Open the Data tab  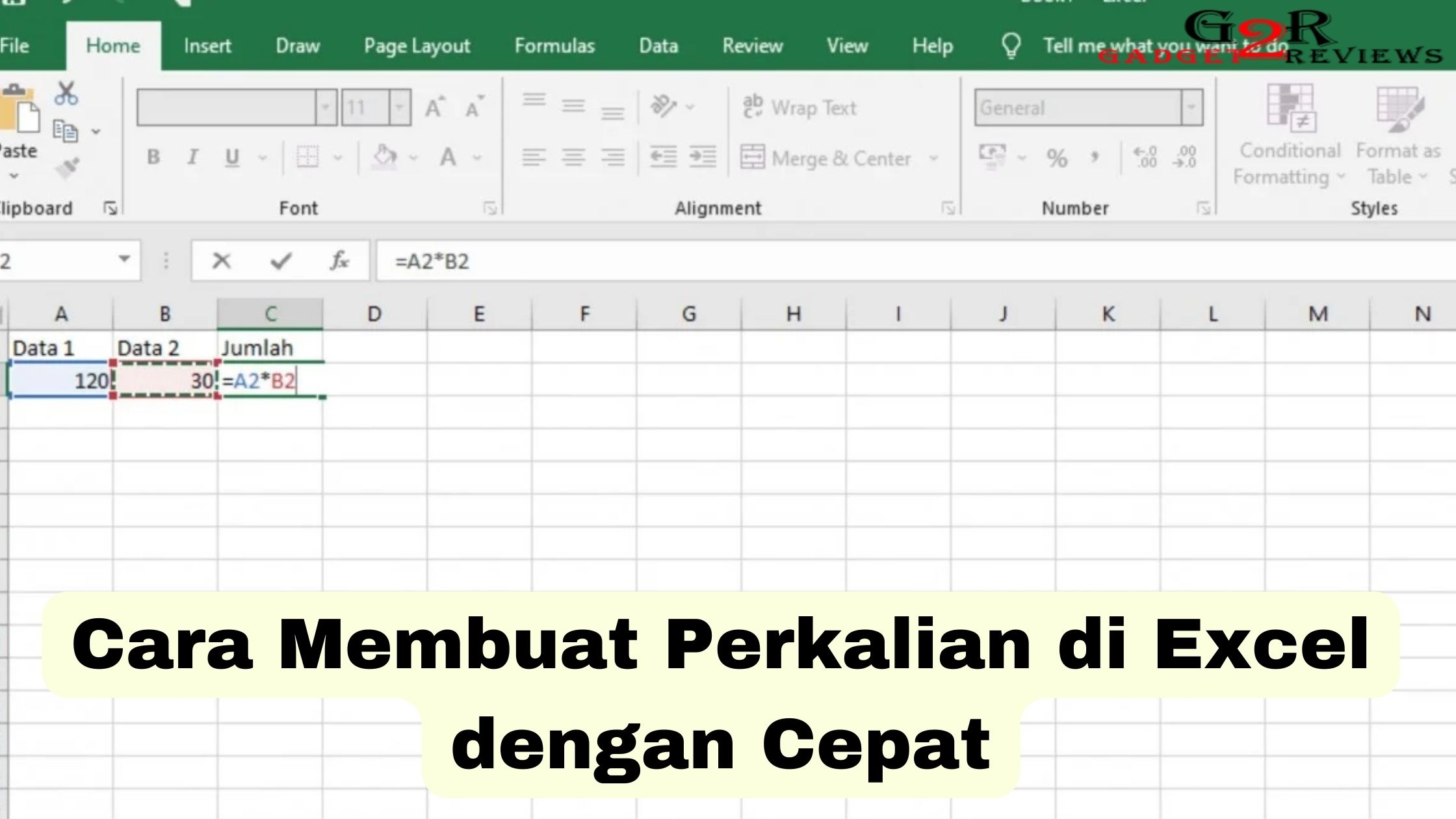(x=658, y=46)
